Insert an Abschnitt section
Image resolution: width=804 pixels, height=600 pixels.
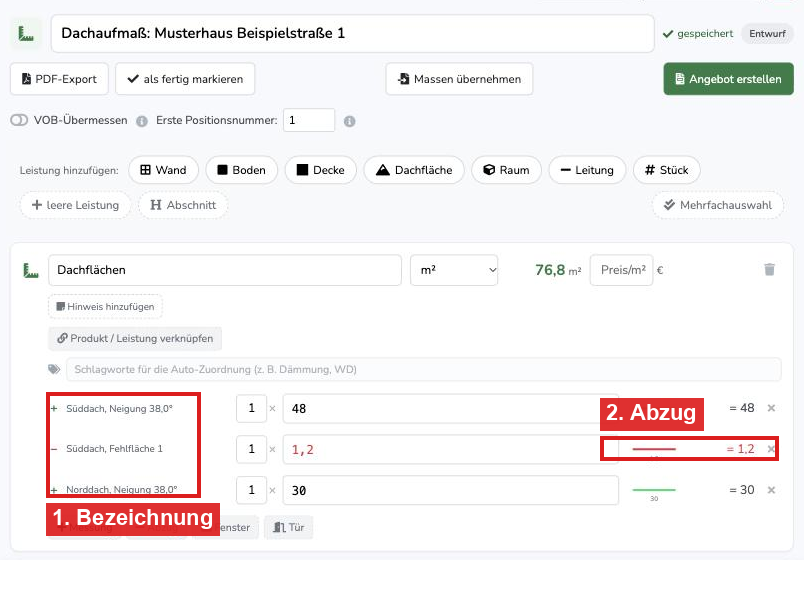click(183, 205)
